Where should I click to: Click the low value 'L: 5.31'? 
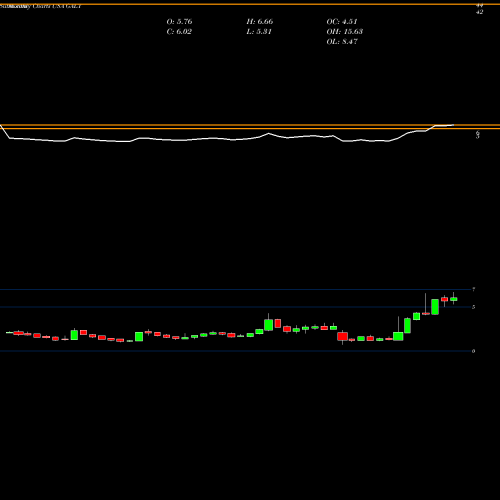259,32
